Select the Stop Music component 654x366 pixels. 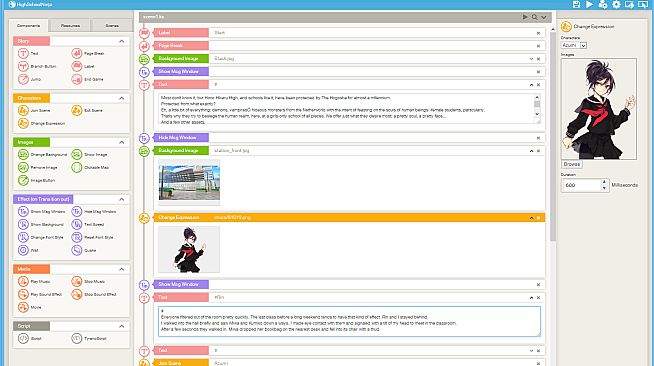point(88,282)
